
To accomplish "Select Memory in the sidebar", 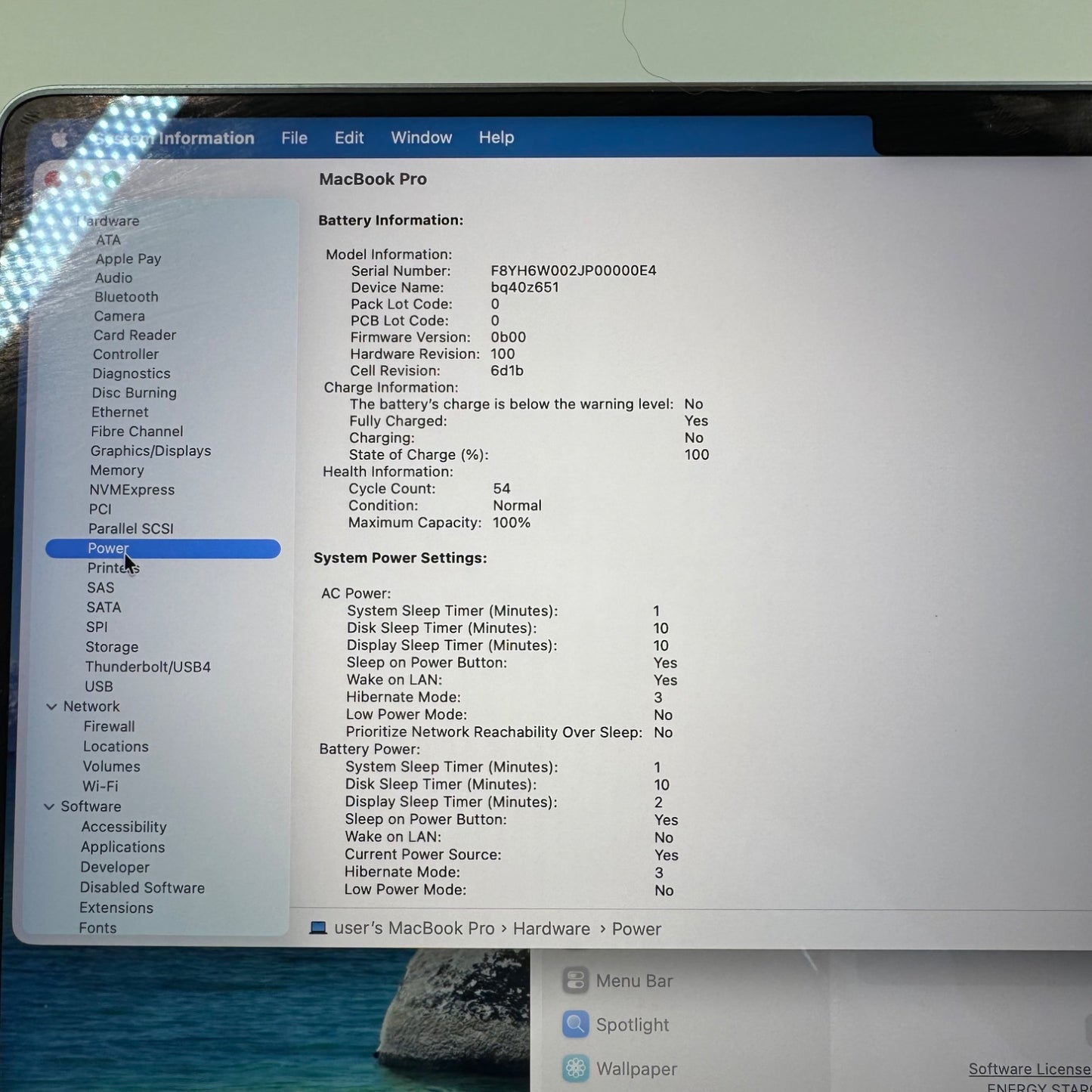I will (x=116, y=470).
